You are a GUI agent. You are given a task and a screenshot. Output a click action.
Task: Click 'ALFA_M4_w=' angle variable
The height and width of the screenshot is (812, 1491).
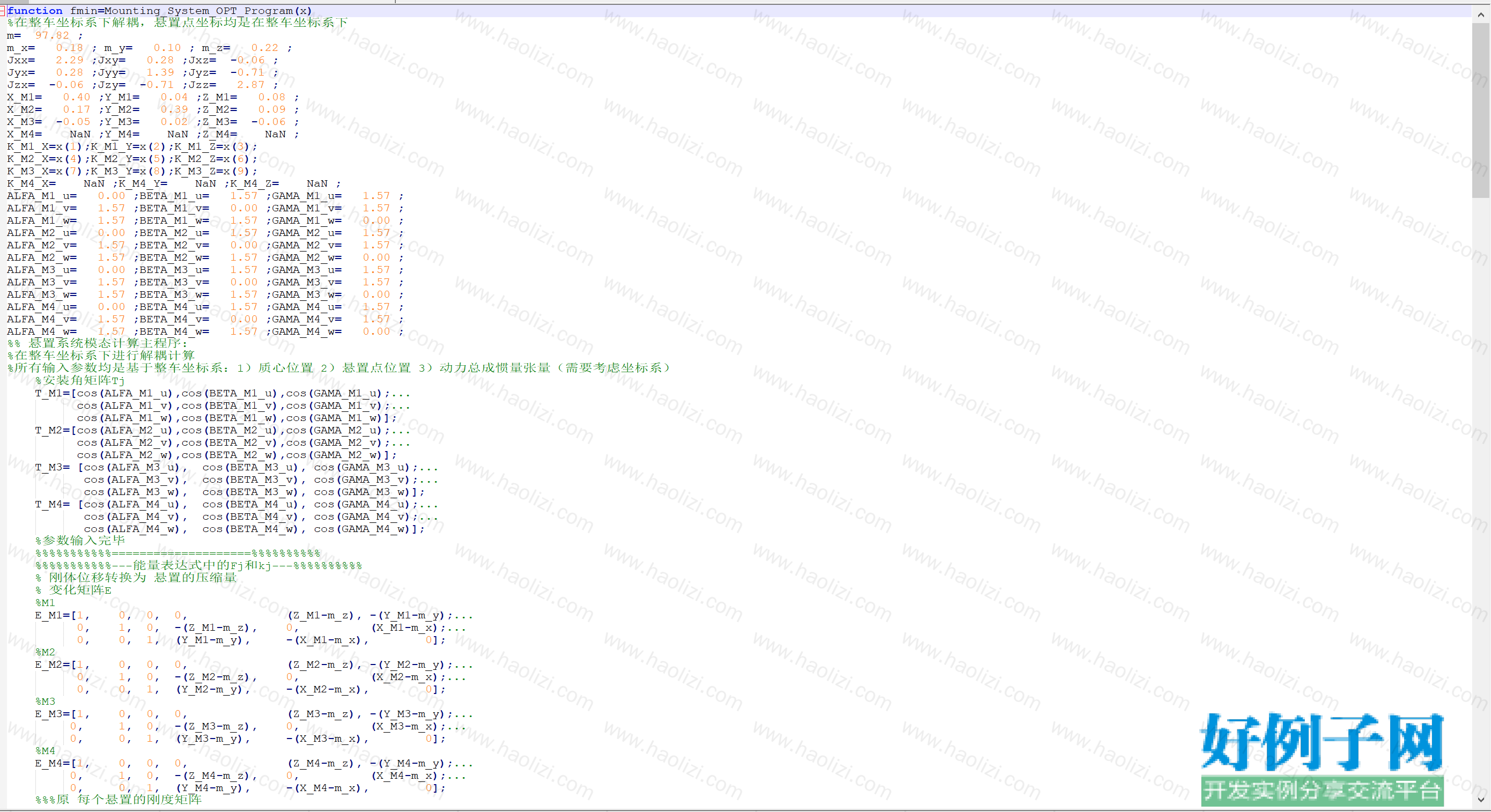click(42, 331)
